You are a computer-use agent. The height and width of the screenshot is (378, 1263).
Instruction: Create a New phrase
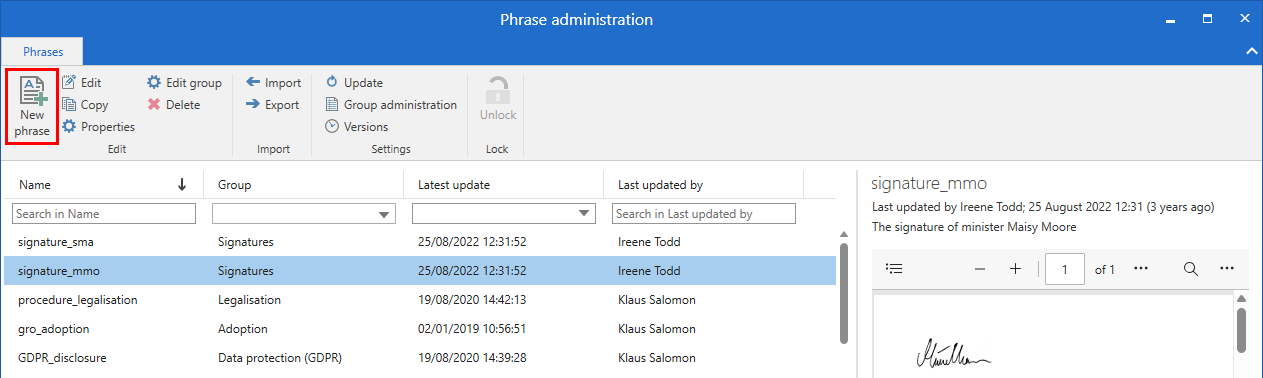click(32, 108)
